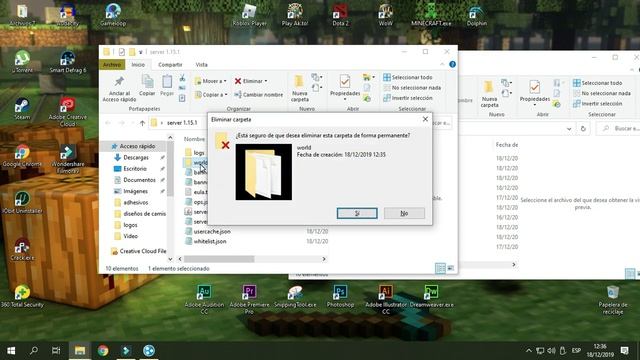Image resolution: width=640 pixels, height=360 pixels.
Task: Open logos folder in navigation pane
Action: pos(130,225)
